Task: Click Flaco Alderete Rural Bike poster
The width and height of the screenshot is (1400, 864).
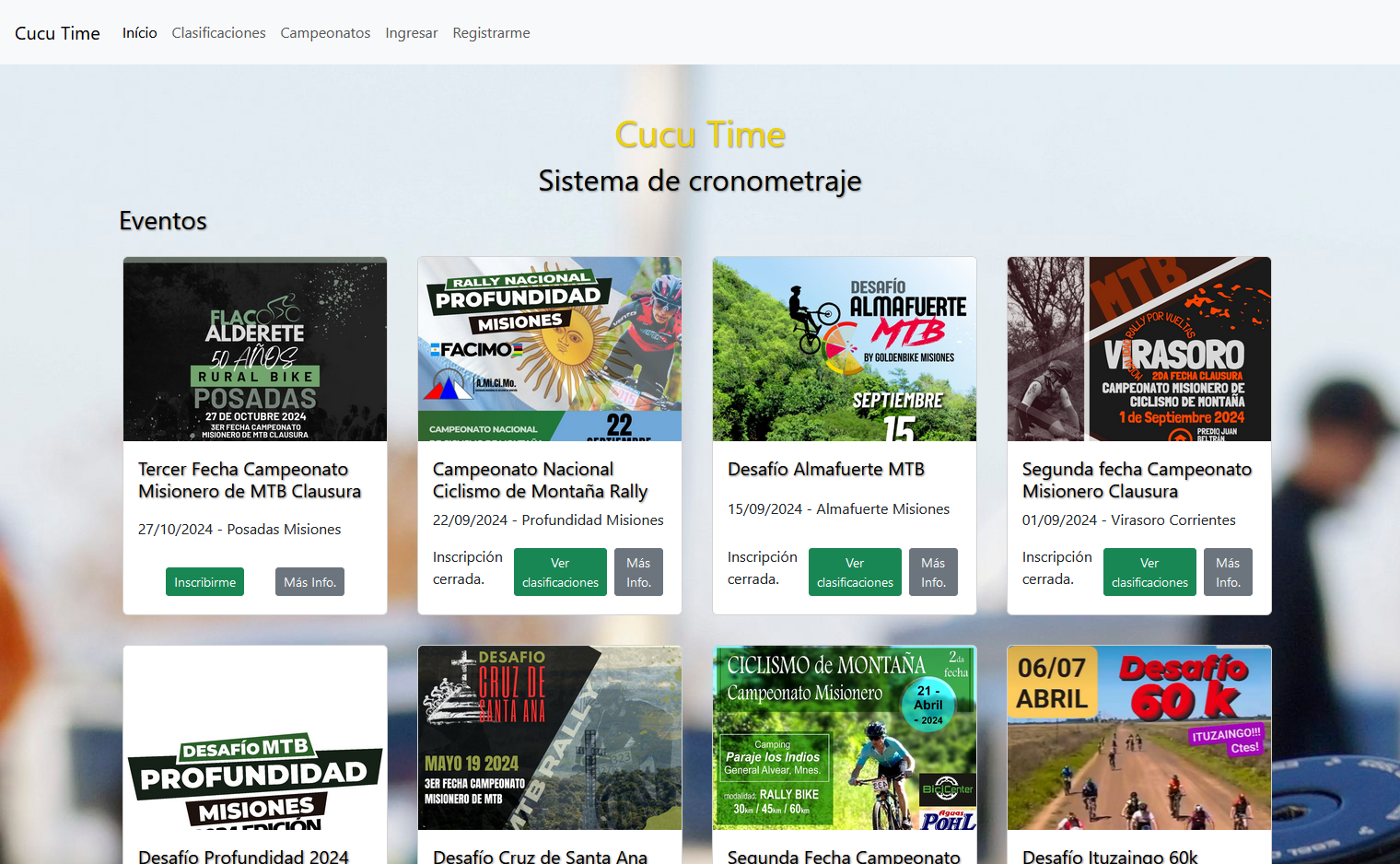Action: (255, 349)
